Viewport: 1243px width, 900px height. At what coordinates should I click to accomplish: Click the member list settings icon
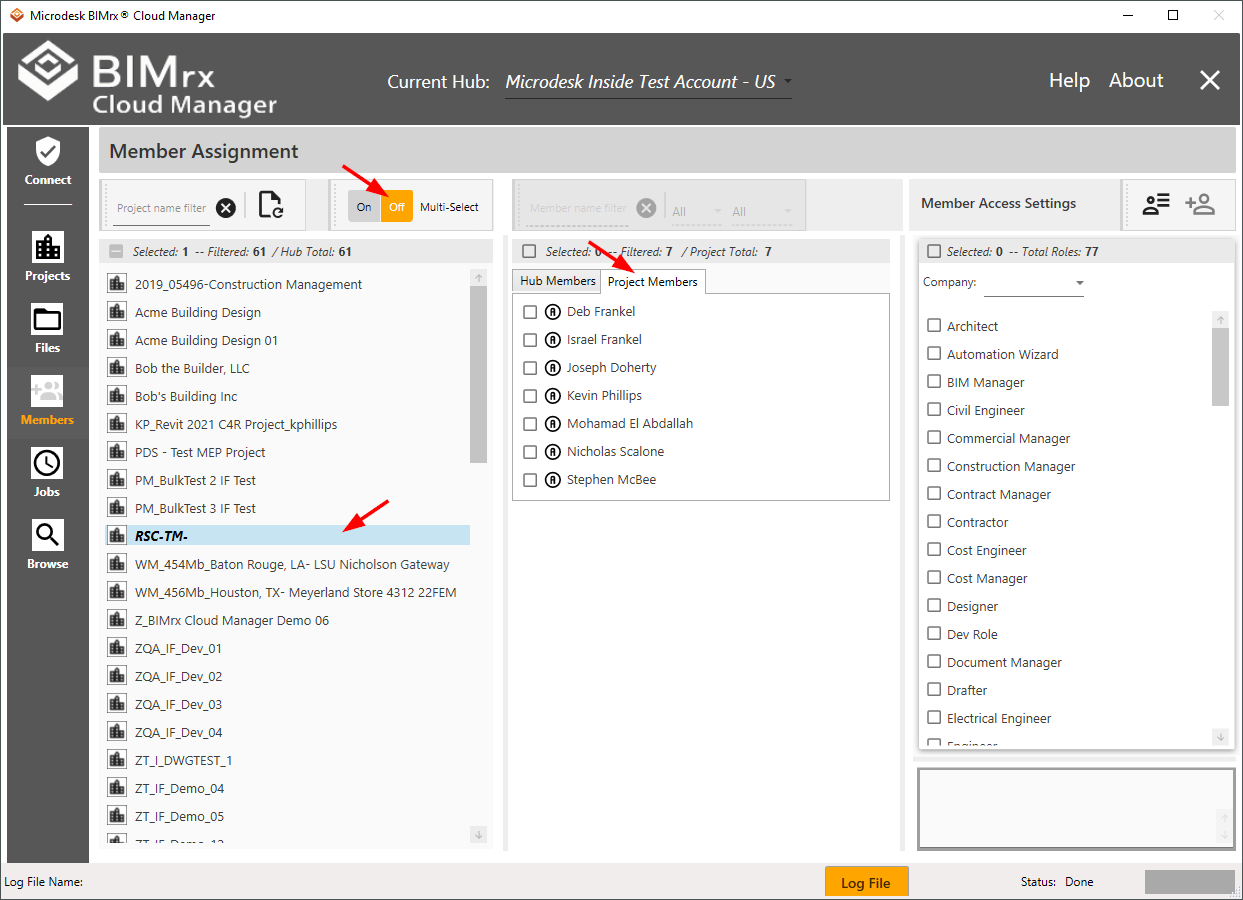(x=1156, y=204)
